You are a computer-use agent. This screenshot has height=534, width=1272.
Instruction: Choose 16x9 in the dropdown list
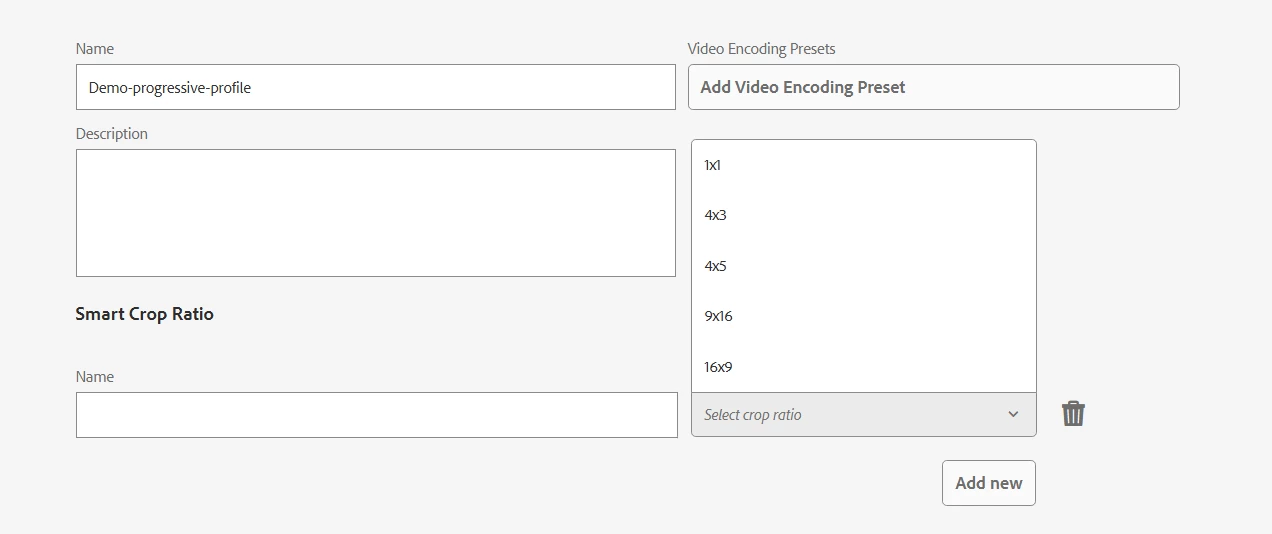[x=719, y=367]
